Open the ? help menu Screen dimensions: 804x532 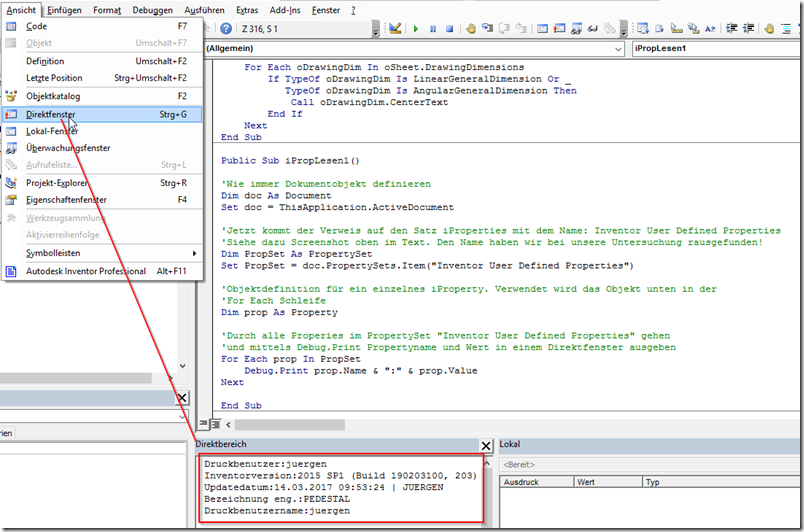point(353,10)
